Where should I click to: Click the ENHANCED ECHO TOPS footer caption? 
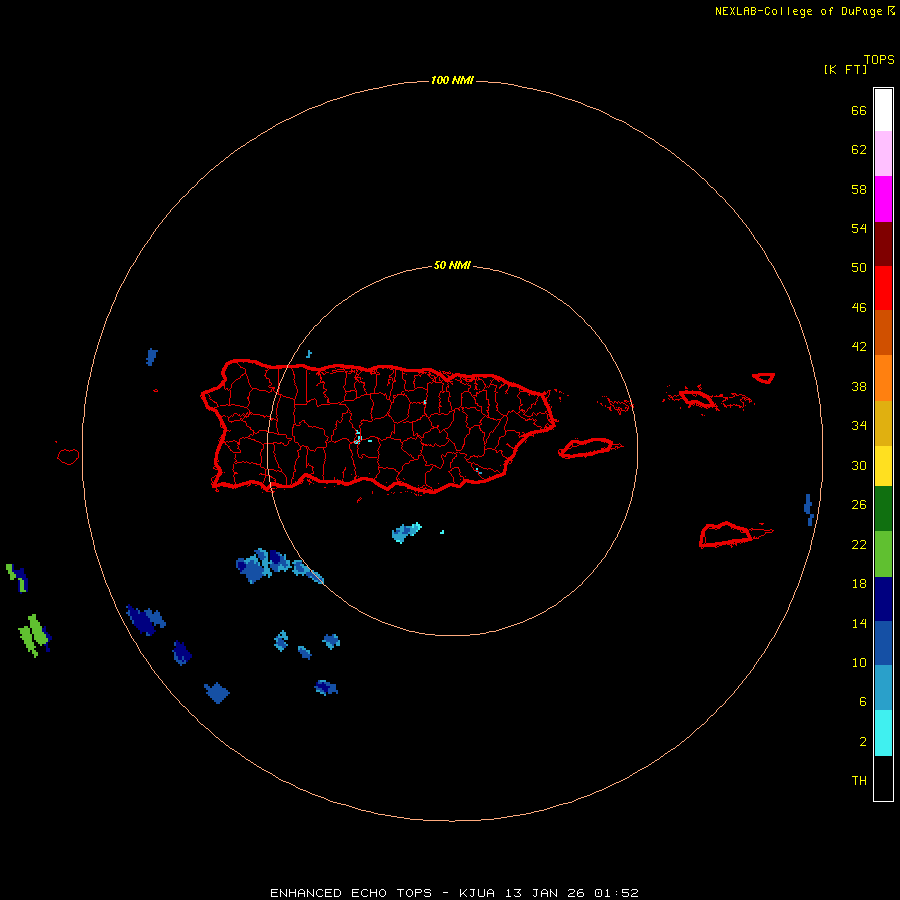pos(454,893)
